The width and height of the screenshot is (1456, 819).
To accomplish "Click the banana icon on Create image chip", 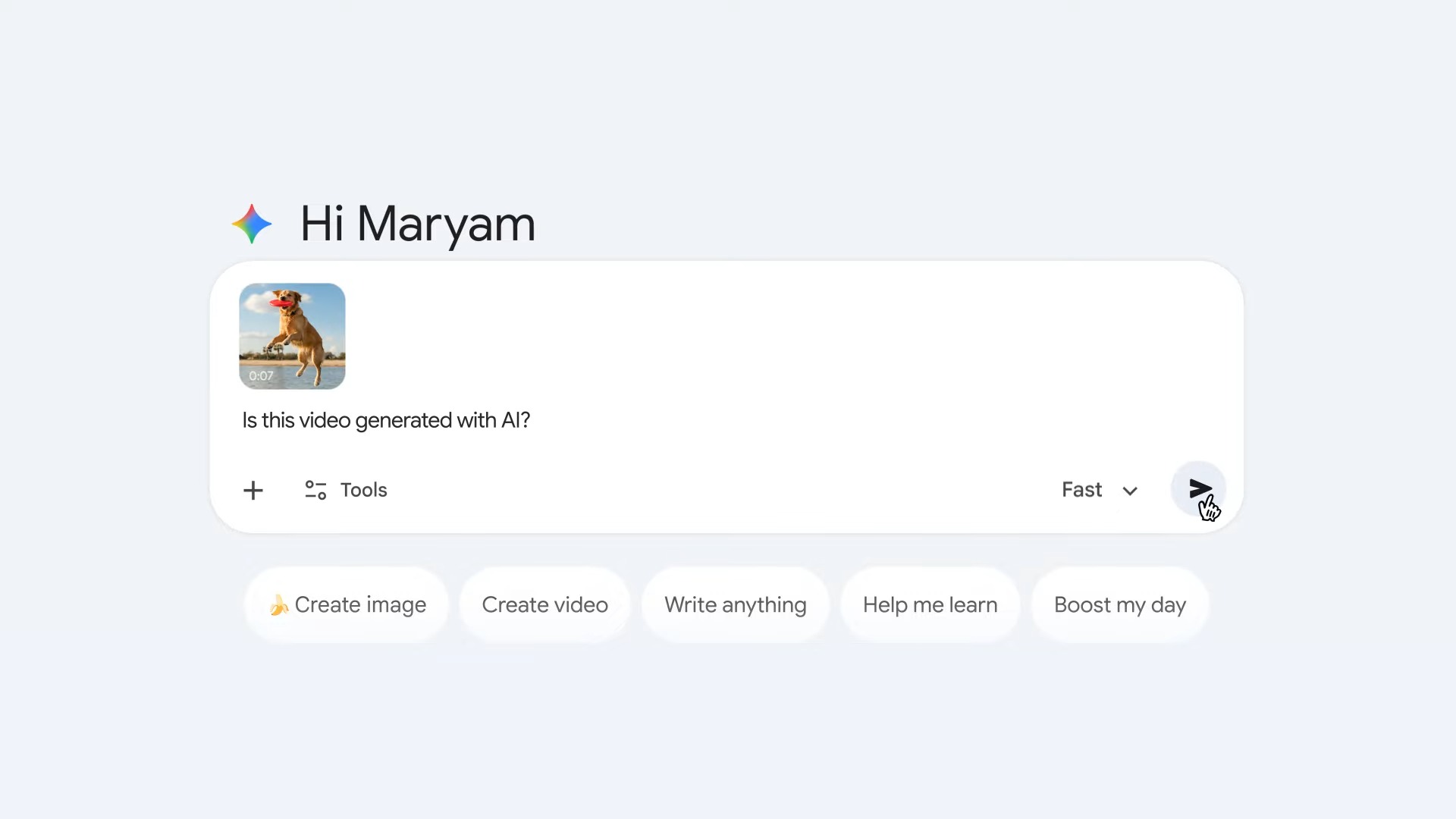I will [x=278, y=604].
